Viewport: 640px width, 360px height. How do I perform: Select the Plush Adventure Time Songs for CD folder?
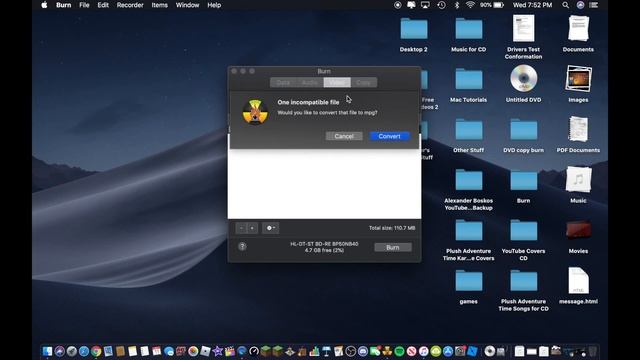tap(523, 281)
